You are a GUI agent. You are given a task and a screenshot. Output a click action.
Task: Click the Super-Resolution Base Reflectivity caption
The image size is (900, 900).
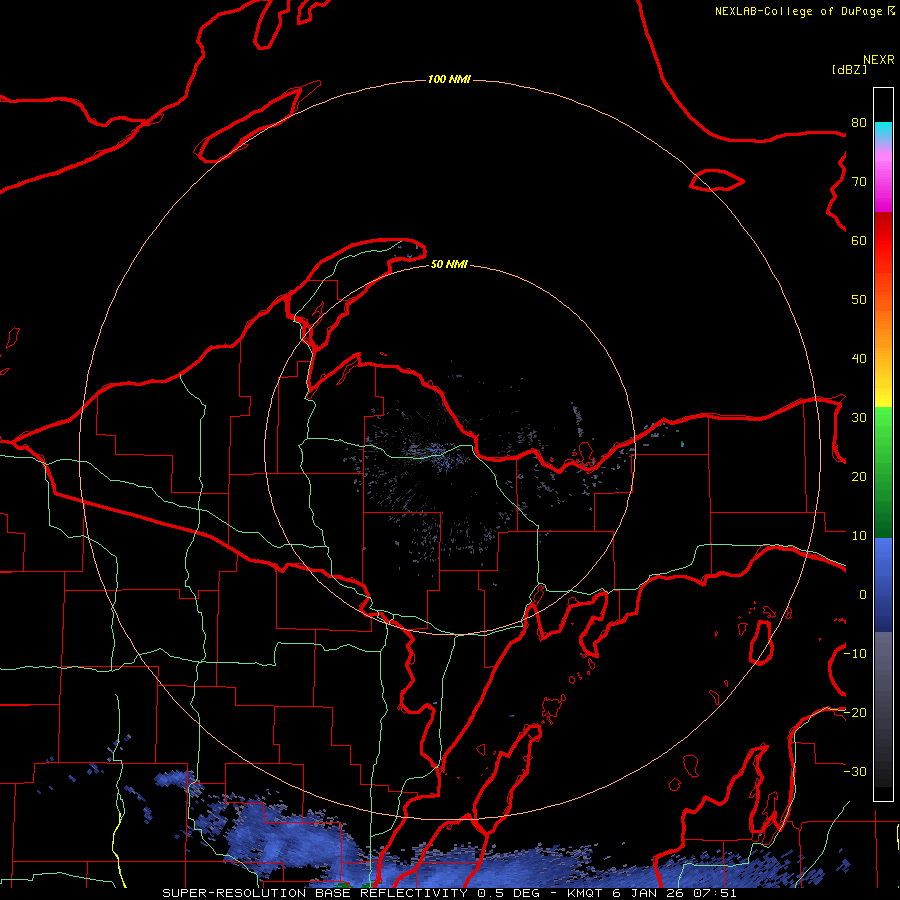pos(449,893)
